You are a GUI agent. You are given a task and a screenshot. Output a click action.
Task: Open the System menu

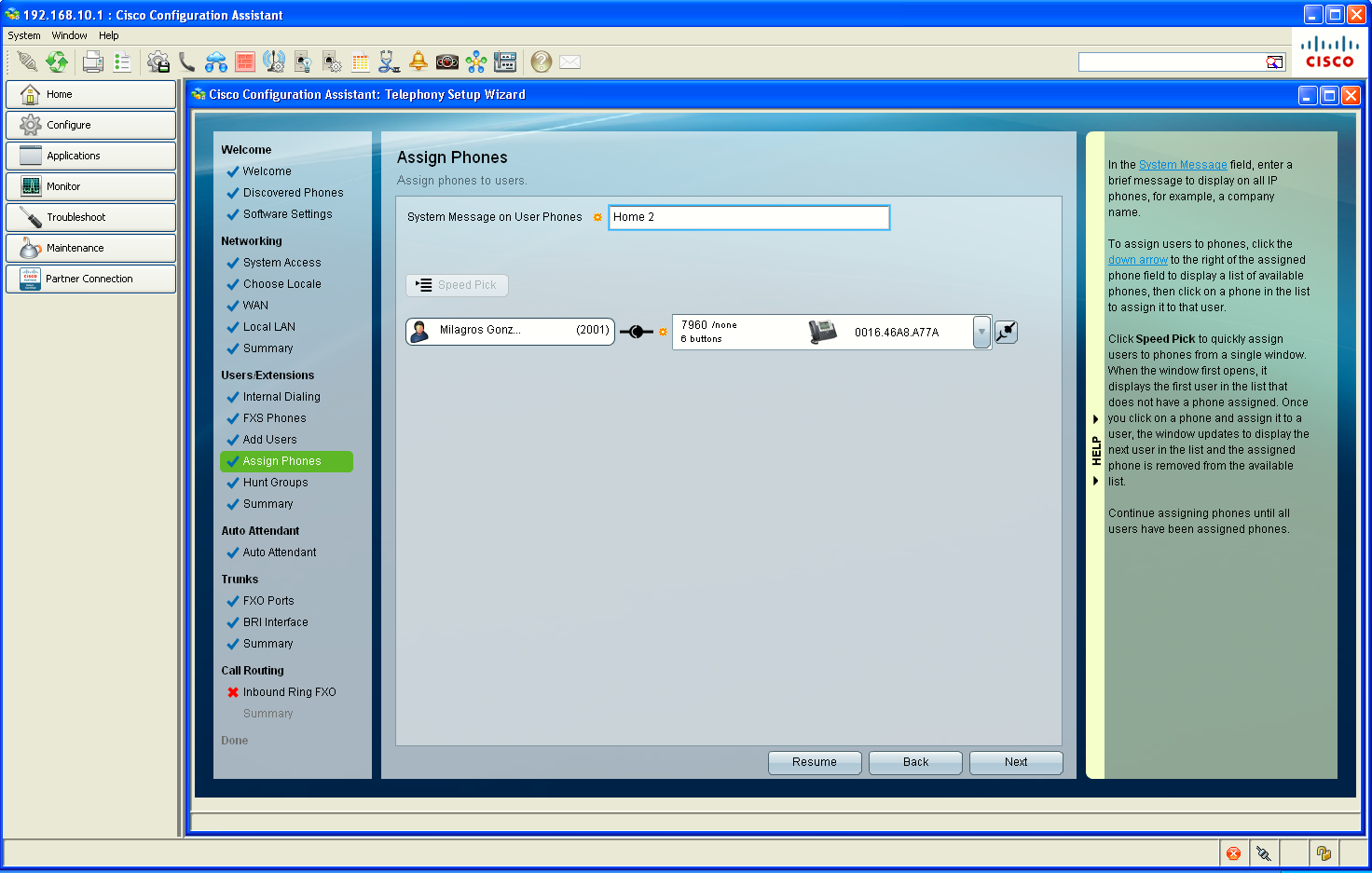[24, 35]
